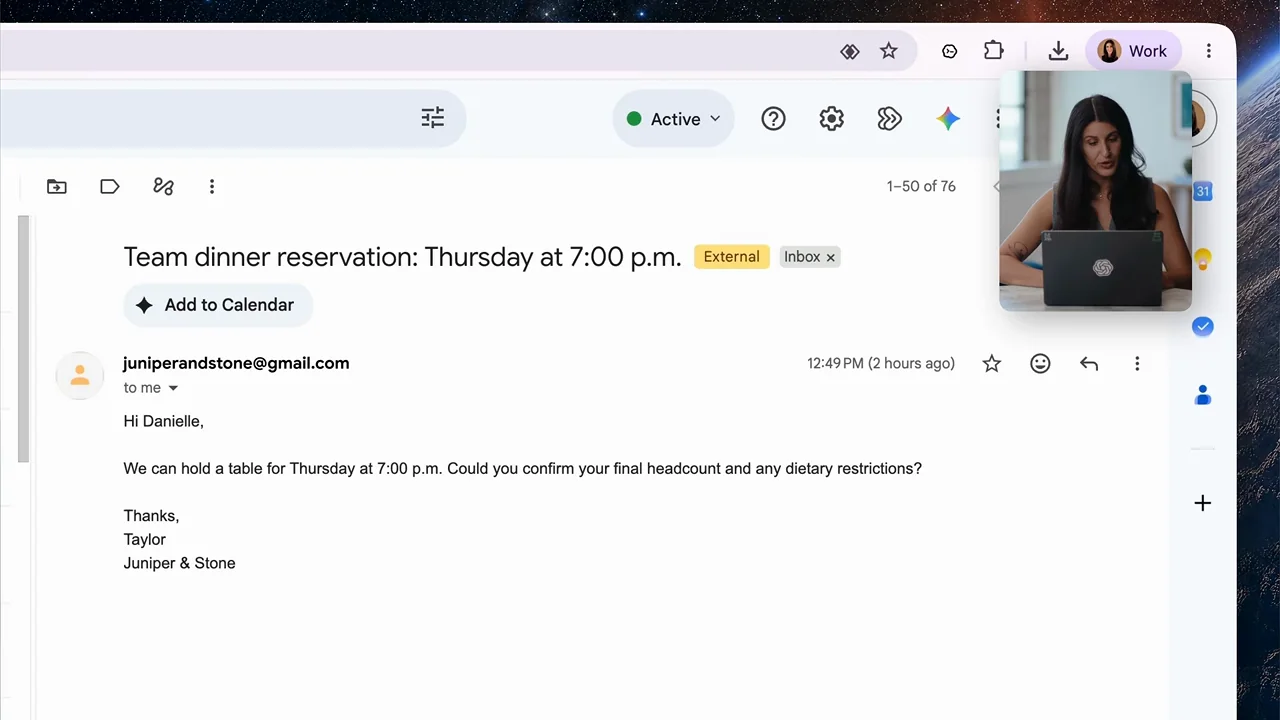Click the Inbox label chip
The height and width of the screenshot is (720, 1280).
coord(802,257)
